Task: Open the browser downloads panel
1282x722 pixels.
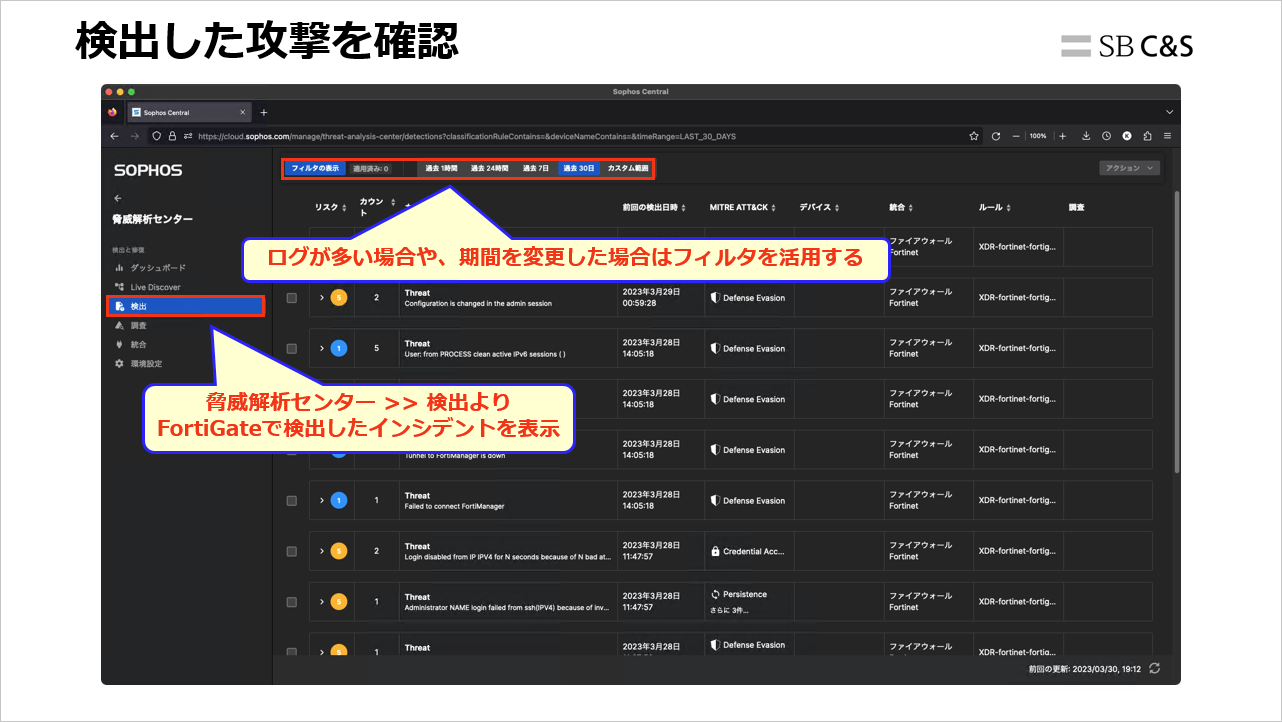Action: 1086,136
